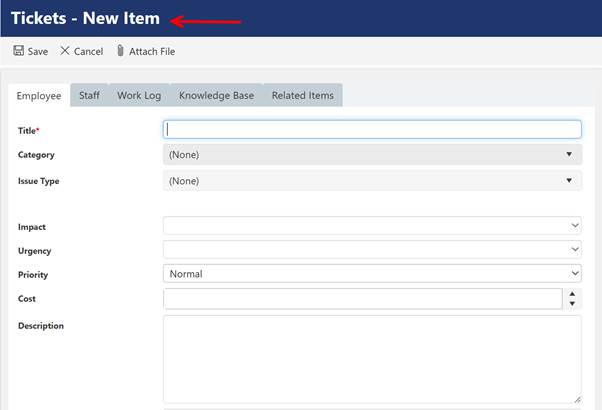The height and width of the screenshot is (410, 602).
Task: Click inside the Cost input field
Action: tap(361, 299)
